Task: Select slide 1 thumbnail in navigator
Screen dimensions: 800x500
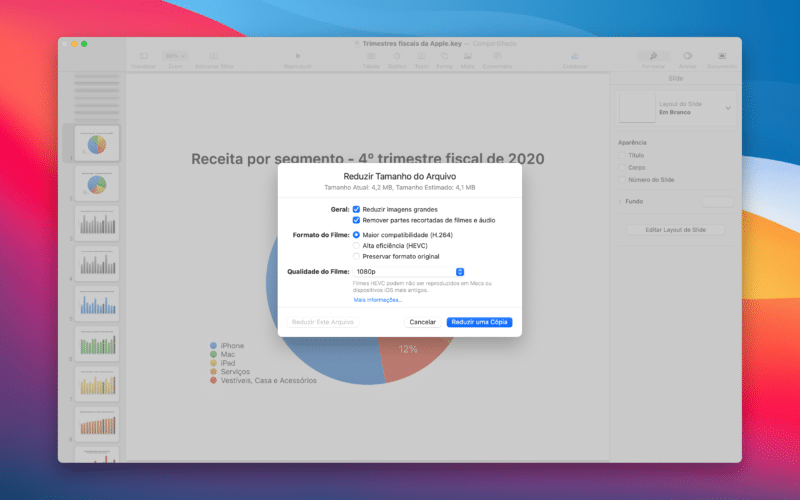Action: (x=97, y=143)
